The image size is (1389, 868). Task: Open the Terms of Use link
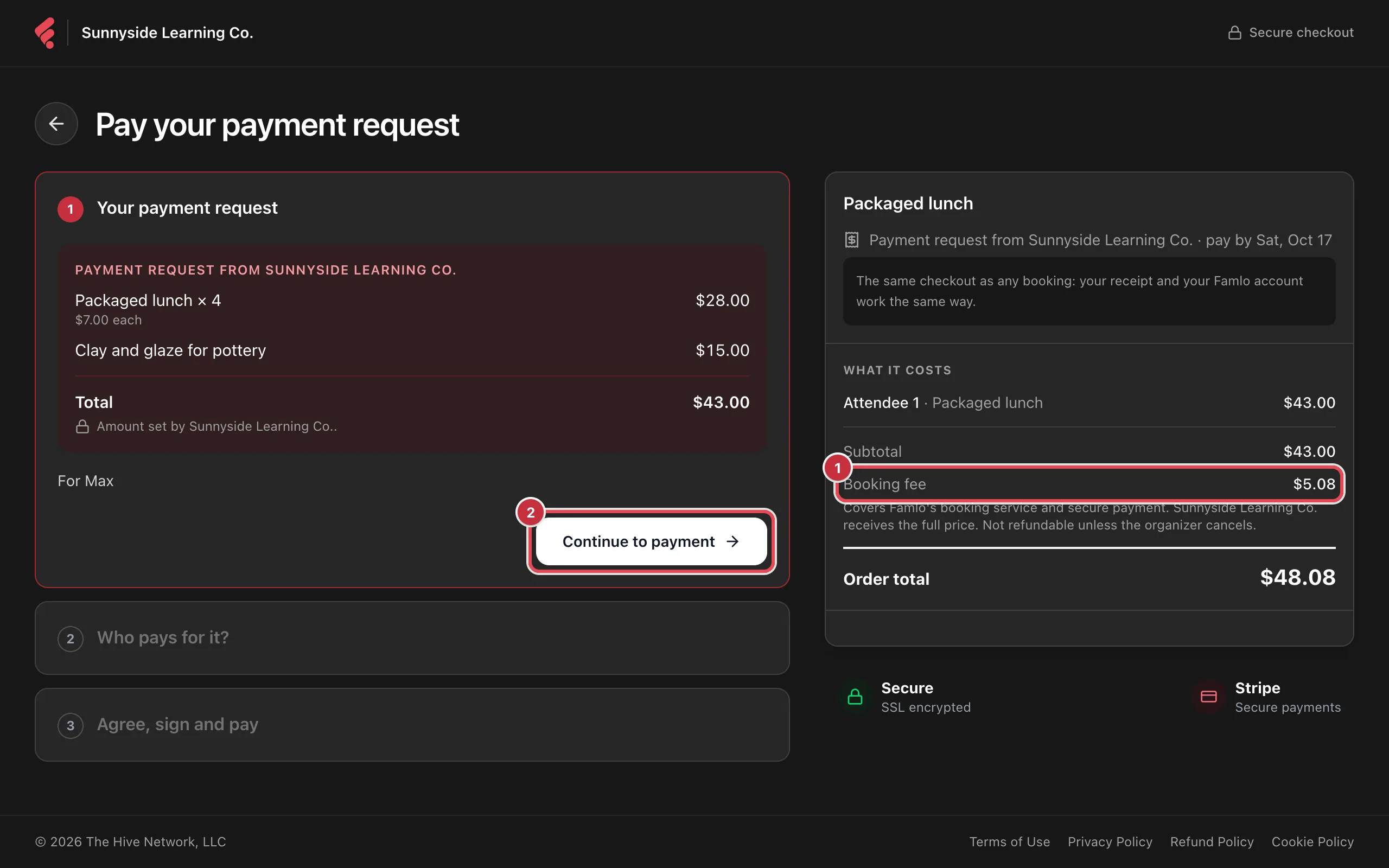coord(1010,841)
